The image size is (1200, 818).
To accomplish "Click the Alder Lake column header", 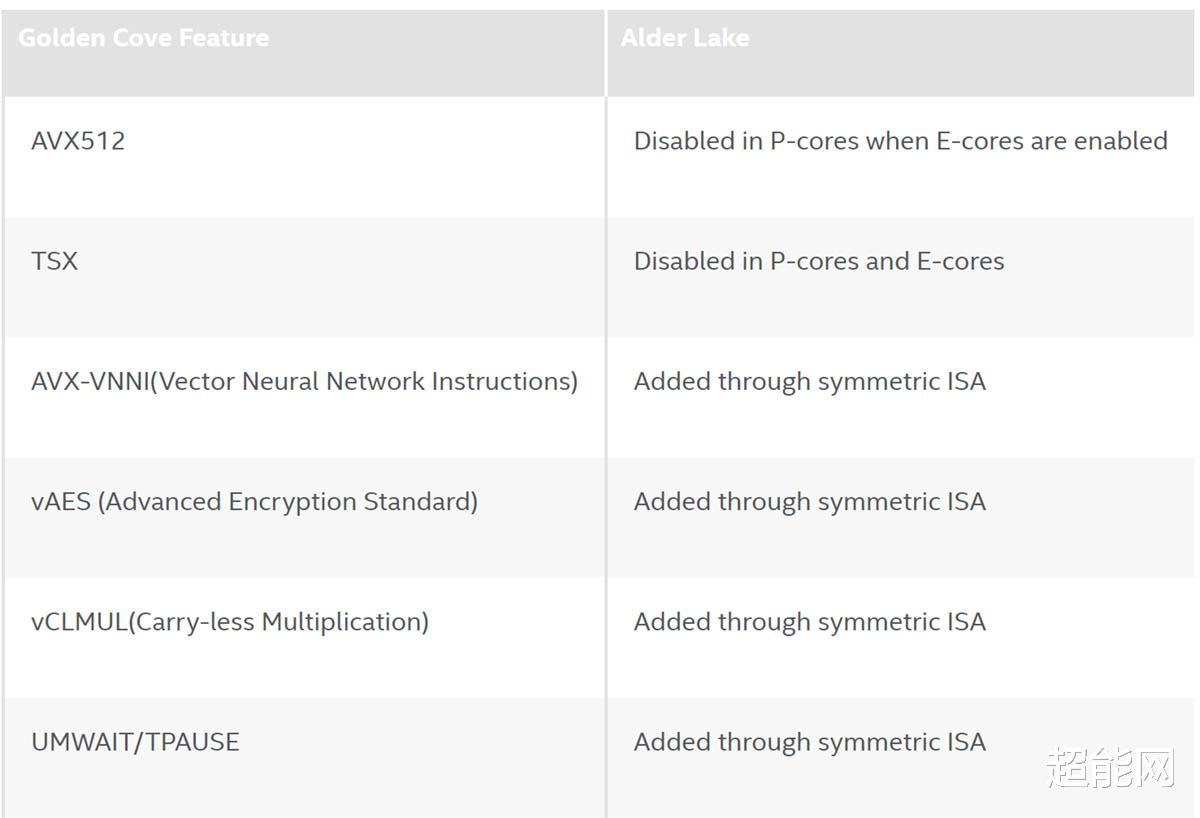I will point(901,53).
